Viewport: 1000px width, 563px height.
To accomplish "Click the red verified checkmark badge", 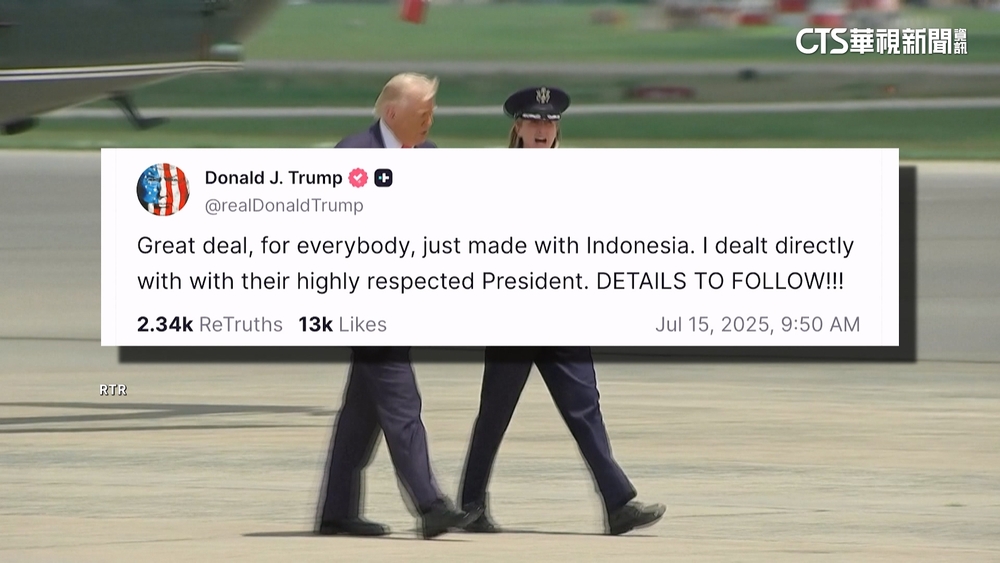I will pyautogui.click(x=358, y=178).
